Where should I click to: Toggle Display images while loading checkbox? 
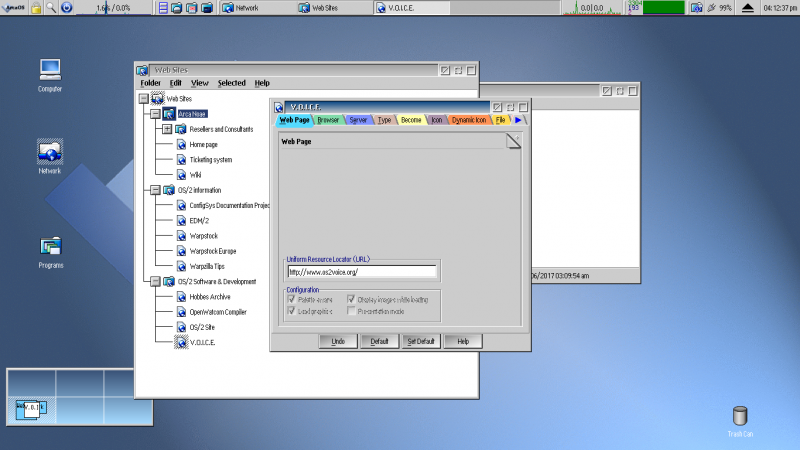click(351, 299)
